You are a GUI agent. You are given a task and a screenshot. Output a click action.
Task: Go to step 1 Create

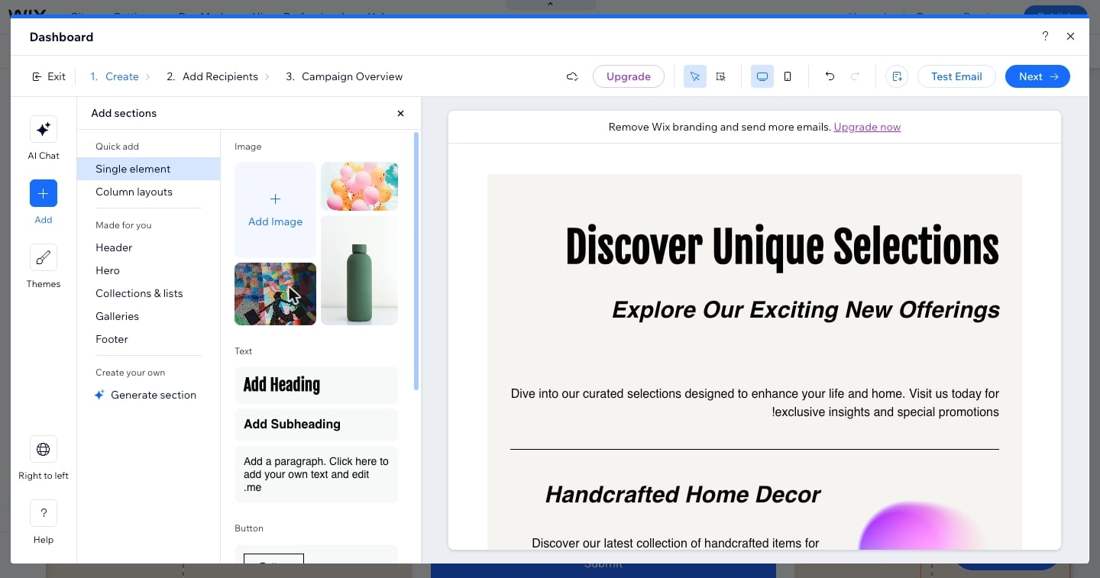click(x=114, y=76)
